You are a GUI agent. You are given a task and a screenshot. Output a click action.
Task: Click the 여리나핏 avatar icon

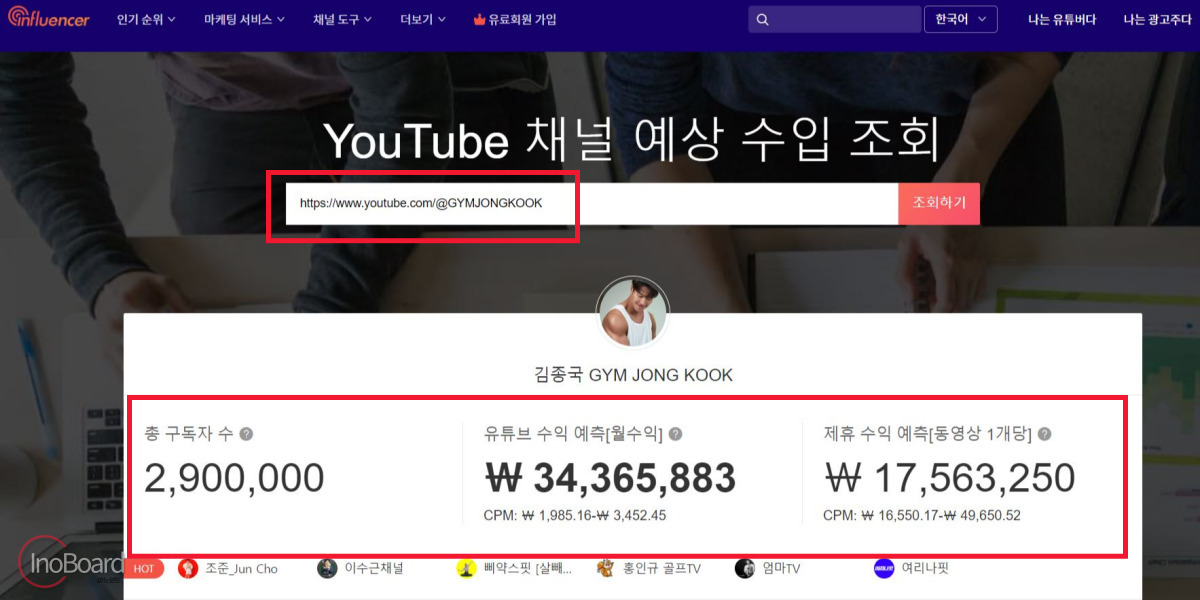click(883, 568)
